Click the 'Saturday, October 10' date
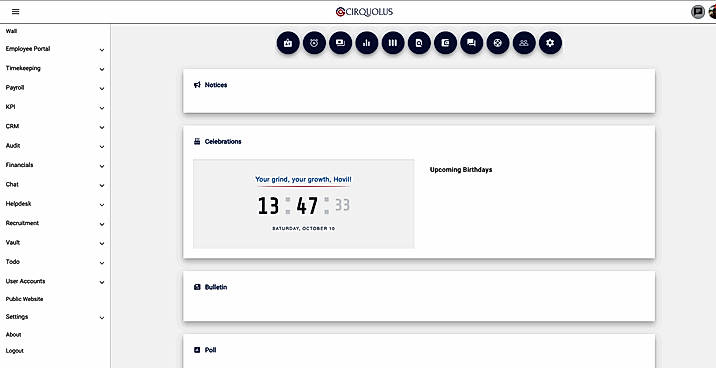 pos(304,228)
